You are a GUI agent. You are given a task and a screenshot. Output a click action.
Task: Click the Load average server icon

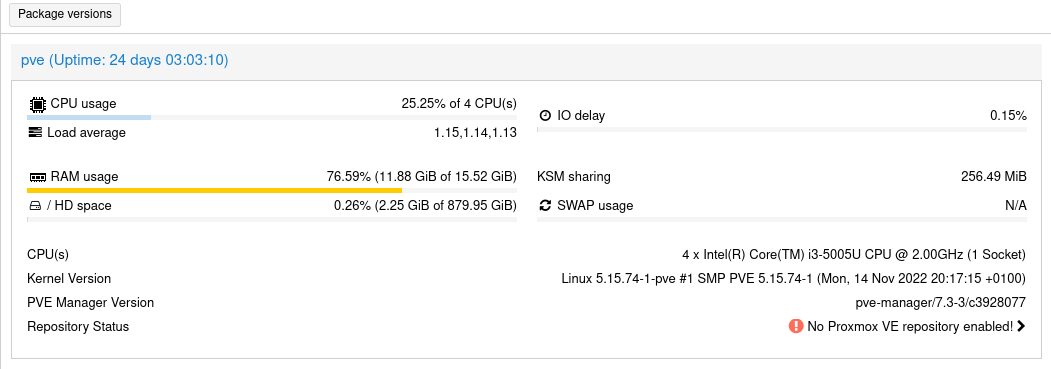click(35, 133)
